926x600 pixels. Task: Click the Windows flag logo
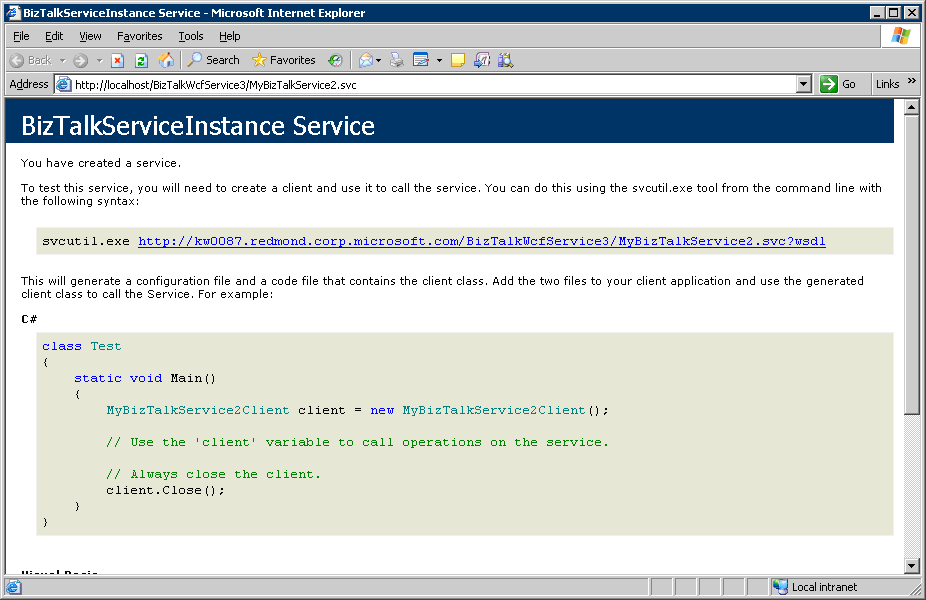click(x=901, y=35)
